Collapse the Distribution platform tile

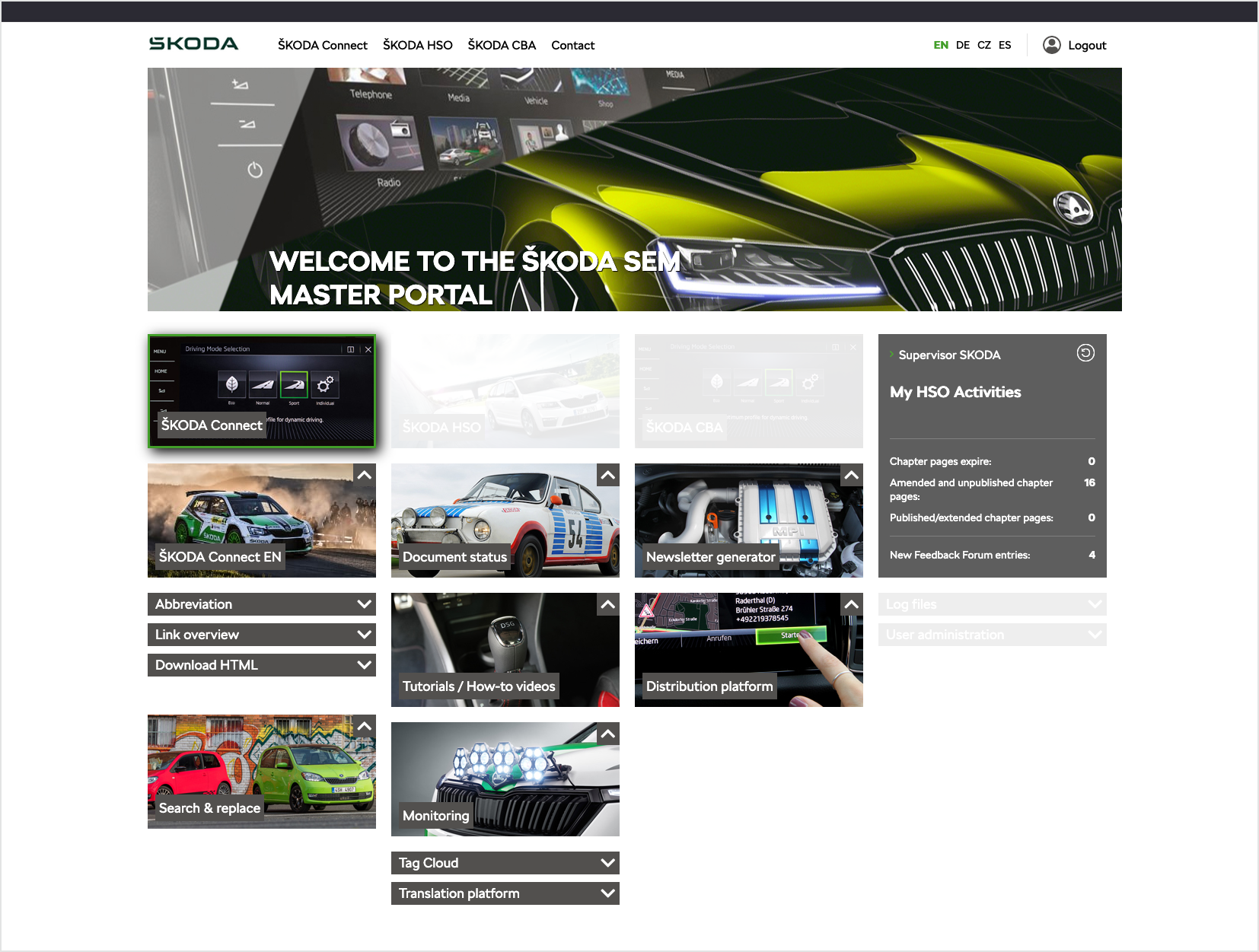[852, 604]
